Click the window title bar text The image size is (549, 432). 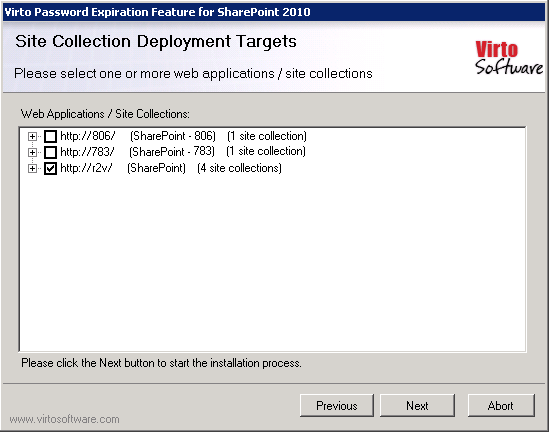pos(157,12)
